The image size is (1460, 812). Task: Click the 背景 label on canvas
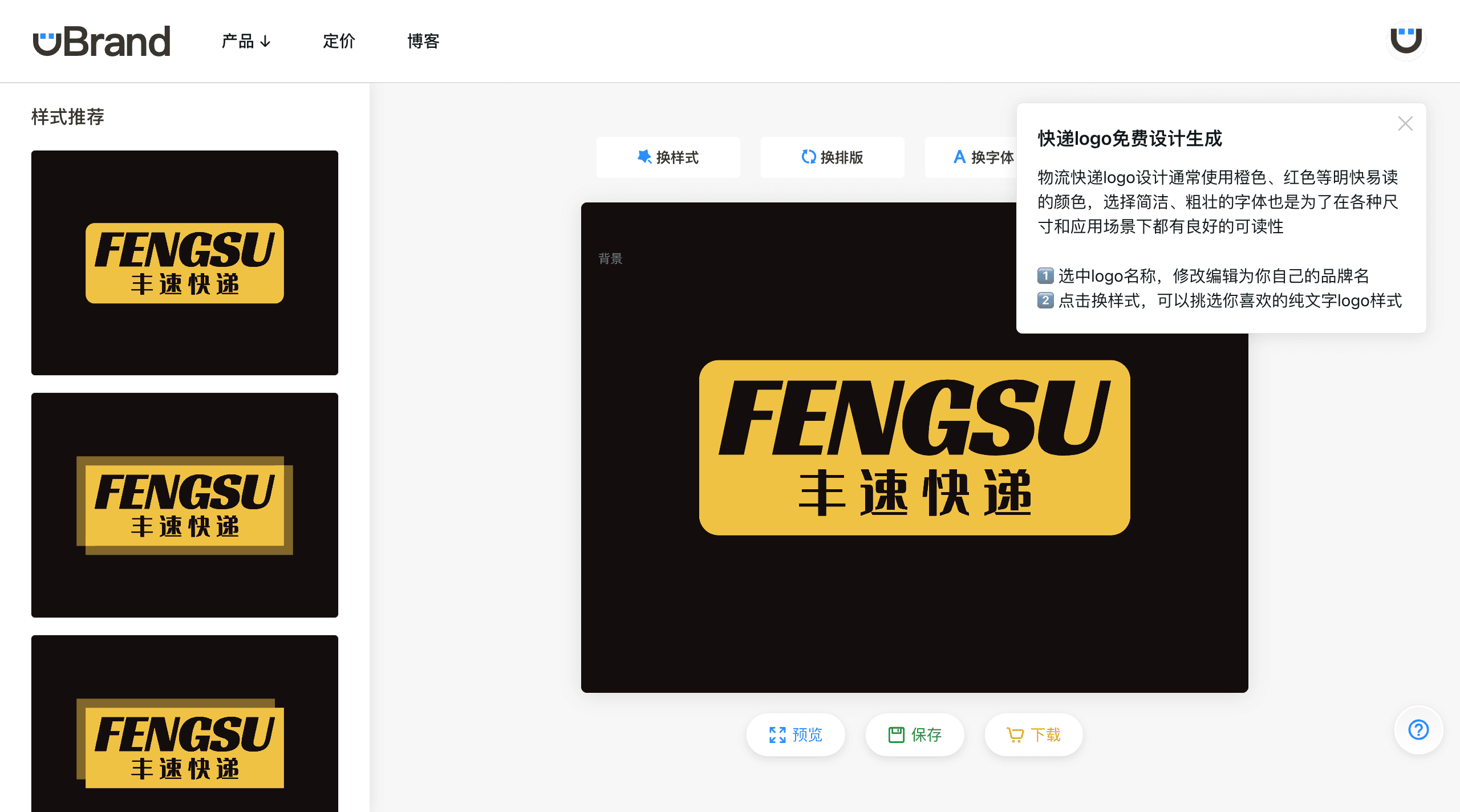(x=610, y=258)
